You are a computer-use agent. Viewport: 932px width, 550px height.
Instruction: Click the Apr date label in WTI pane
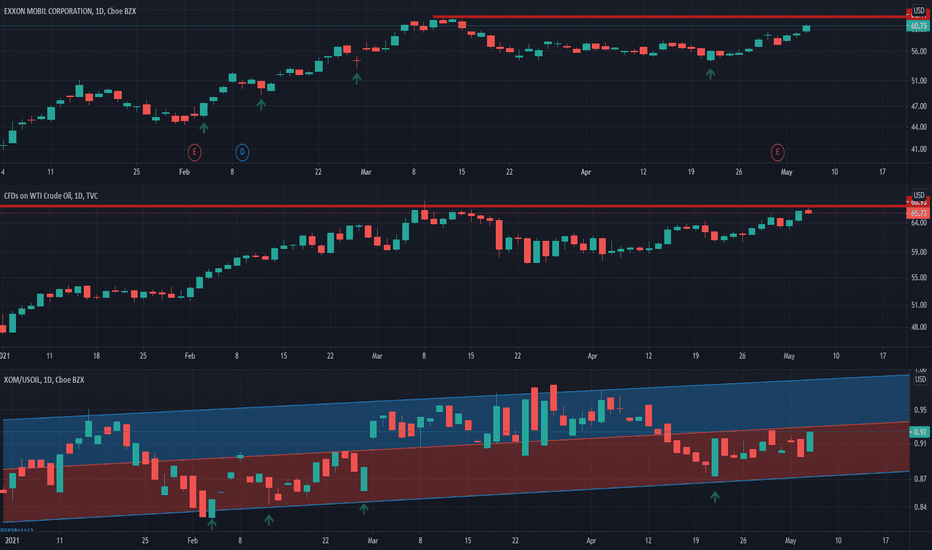pos(592,356)
